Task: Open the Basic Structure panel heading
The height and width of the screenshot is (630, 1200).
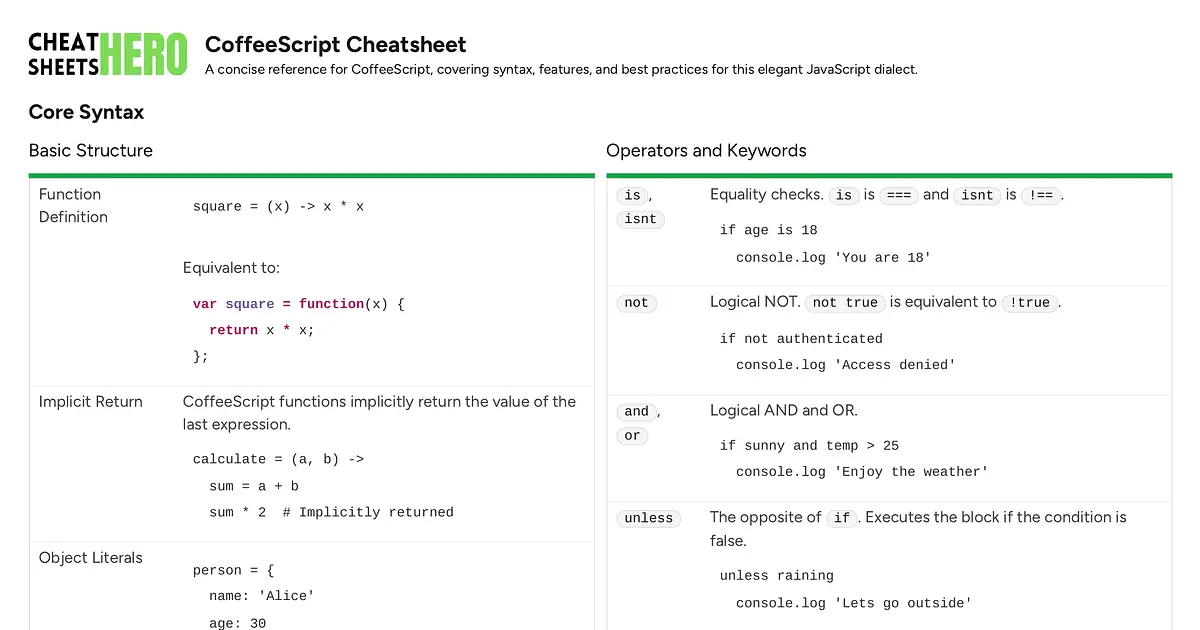Action: 91,151
